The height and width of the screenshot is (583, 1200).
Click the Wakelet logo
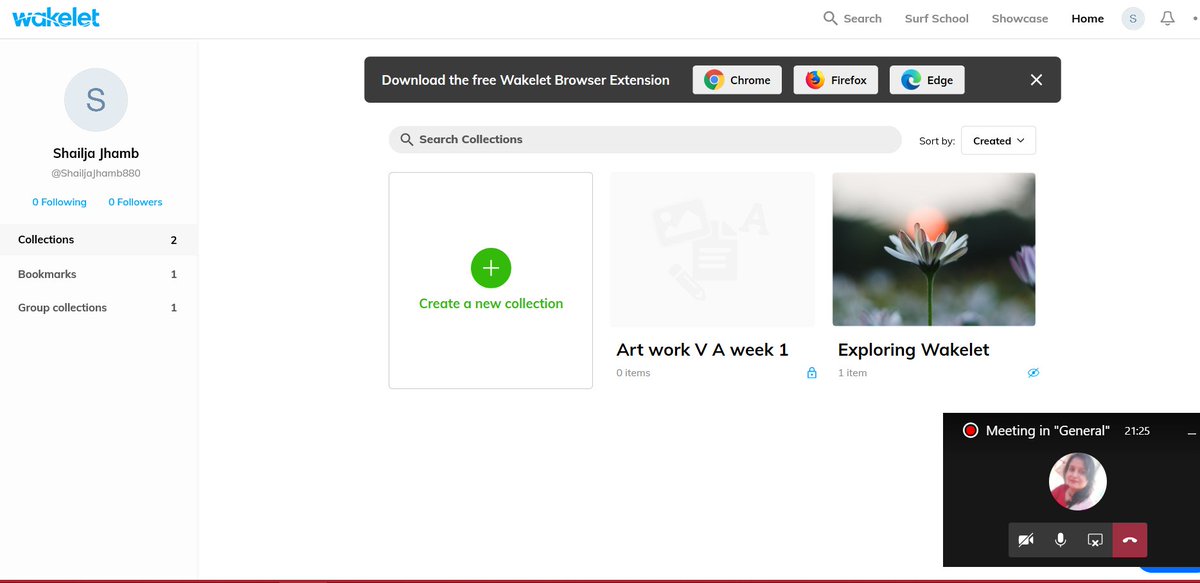[55, 17]
